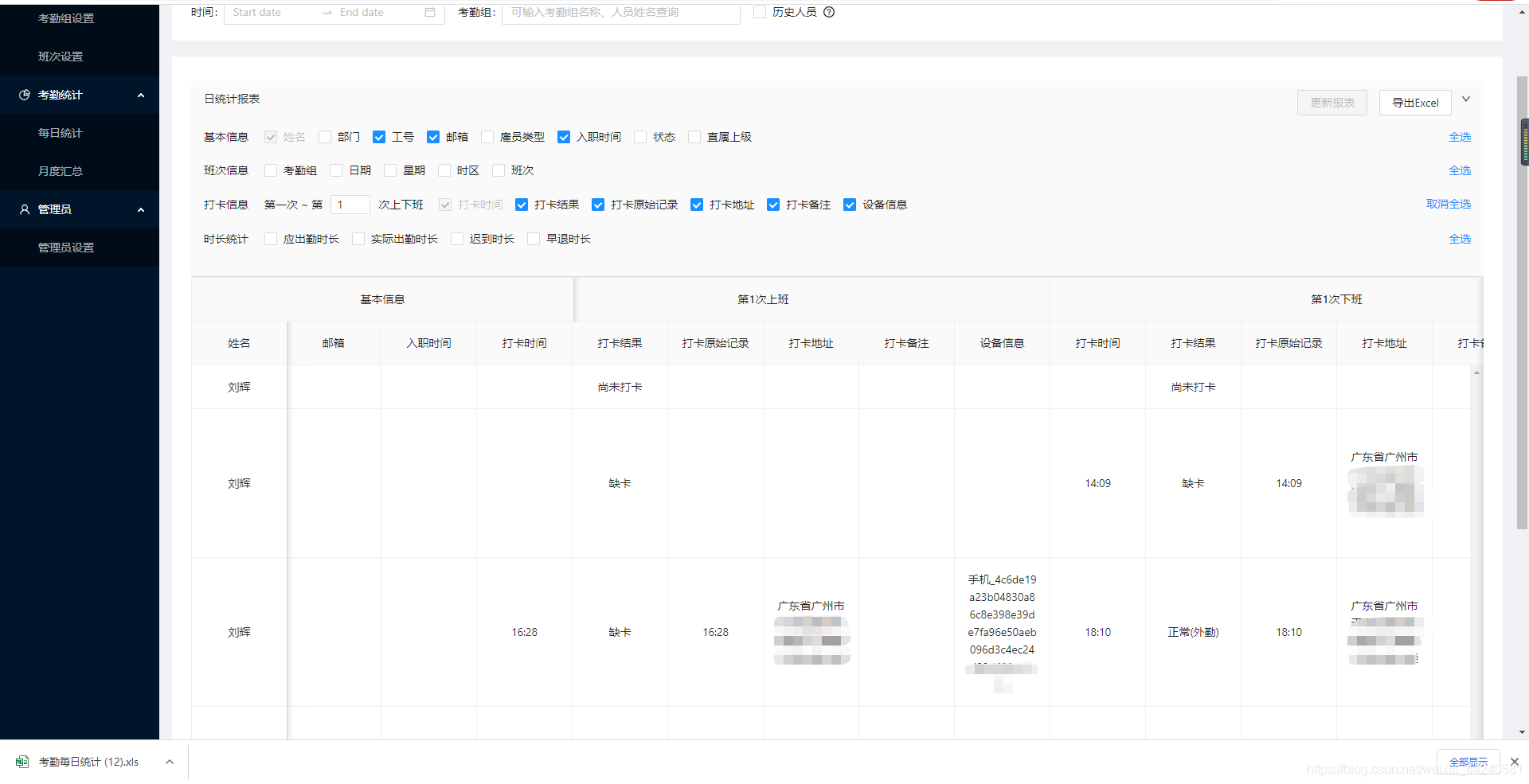Uncheck the 打卡原始记录 checkbox
Screen dimensions: 1529x784
(598, 205)
